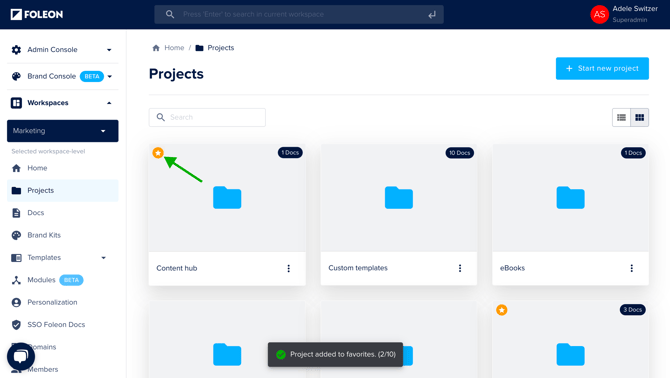The image size is (670, 378).
Task: Open the Marketing workspace dropdown
Action: pyautogui.click(x=62, y=131)
